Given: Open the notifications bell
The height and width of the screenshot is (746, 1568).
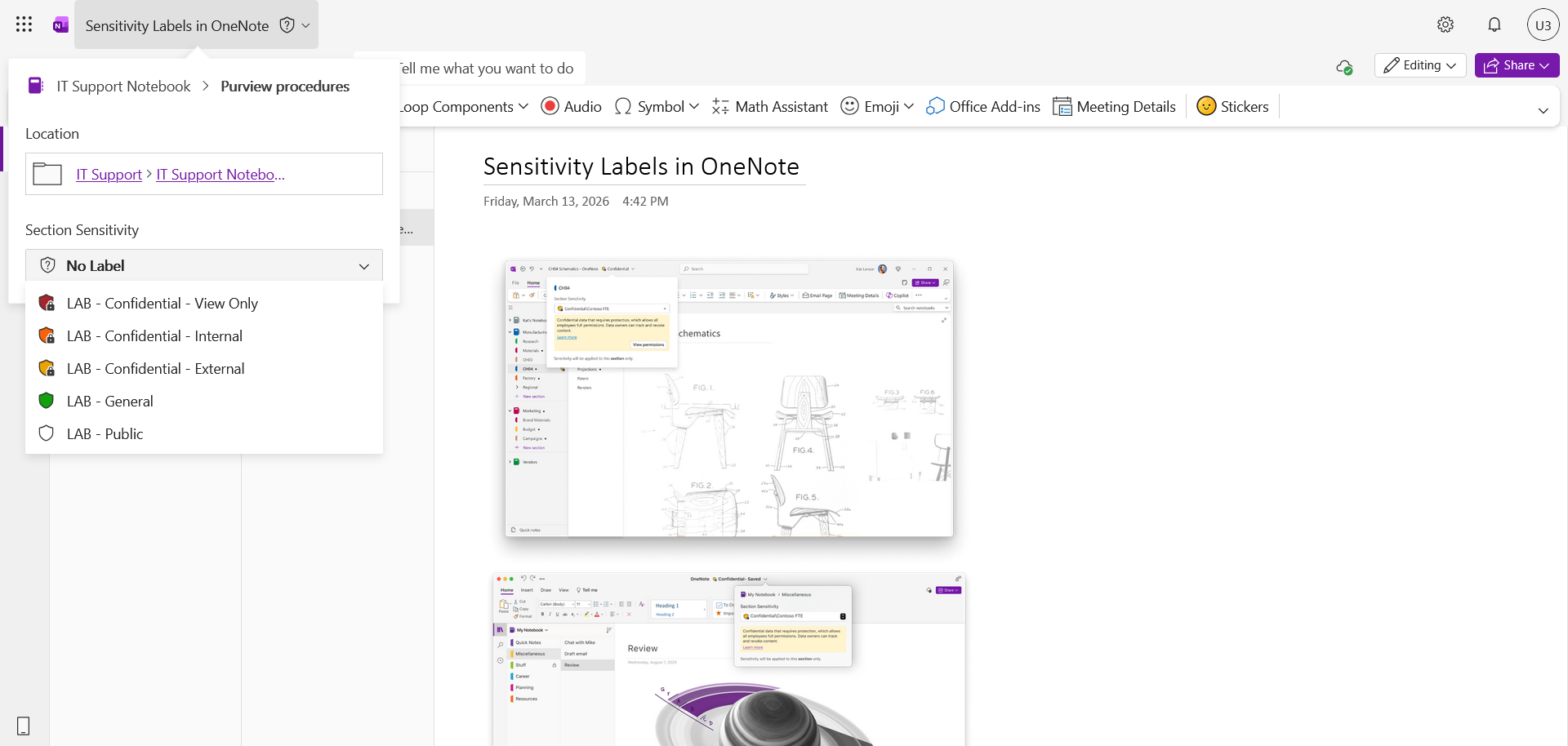Looking at the screenshot, I should (1494, 24).
